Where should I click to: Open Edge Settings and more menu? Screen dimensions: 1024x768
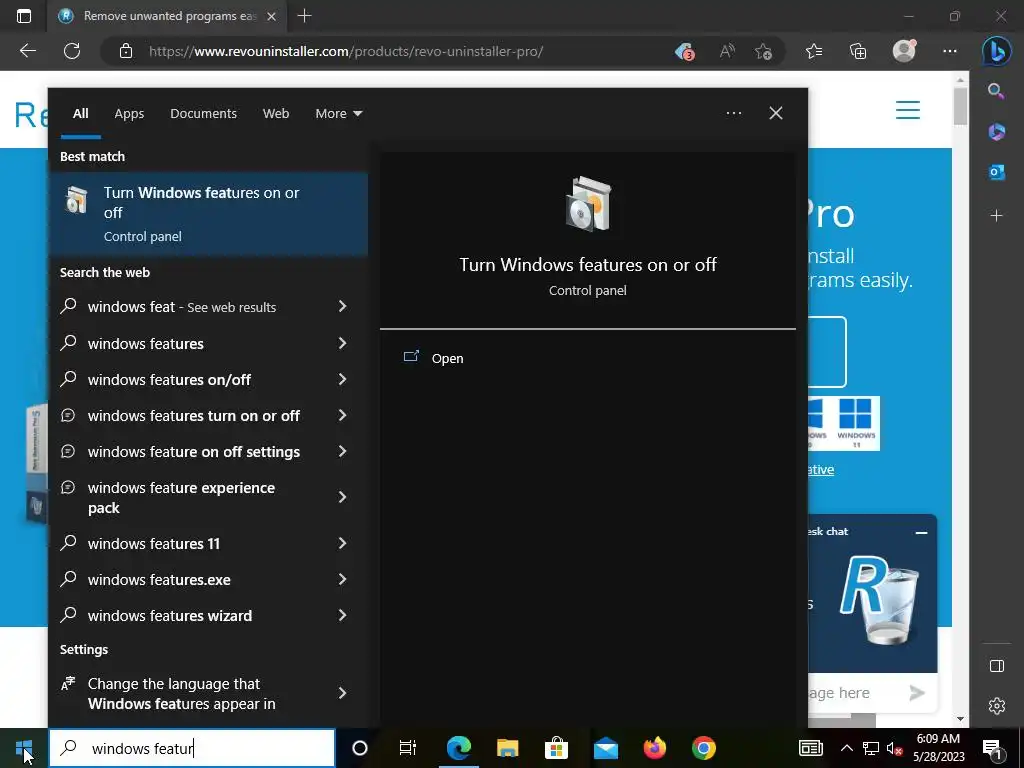pos(950,51)
